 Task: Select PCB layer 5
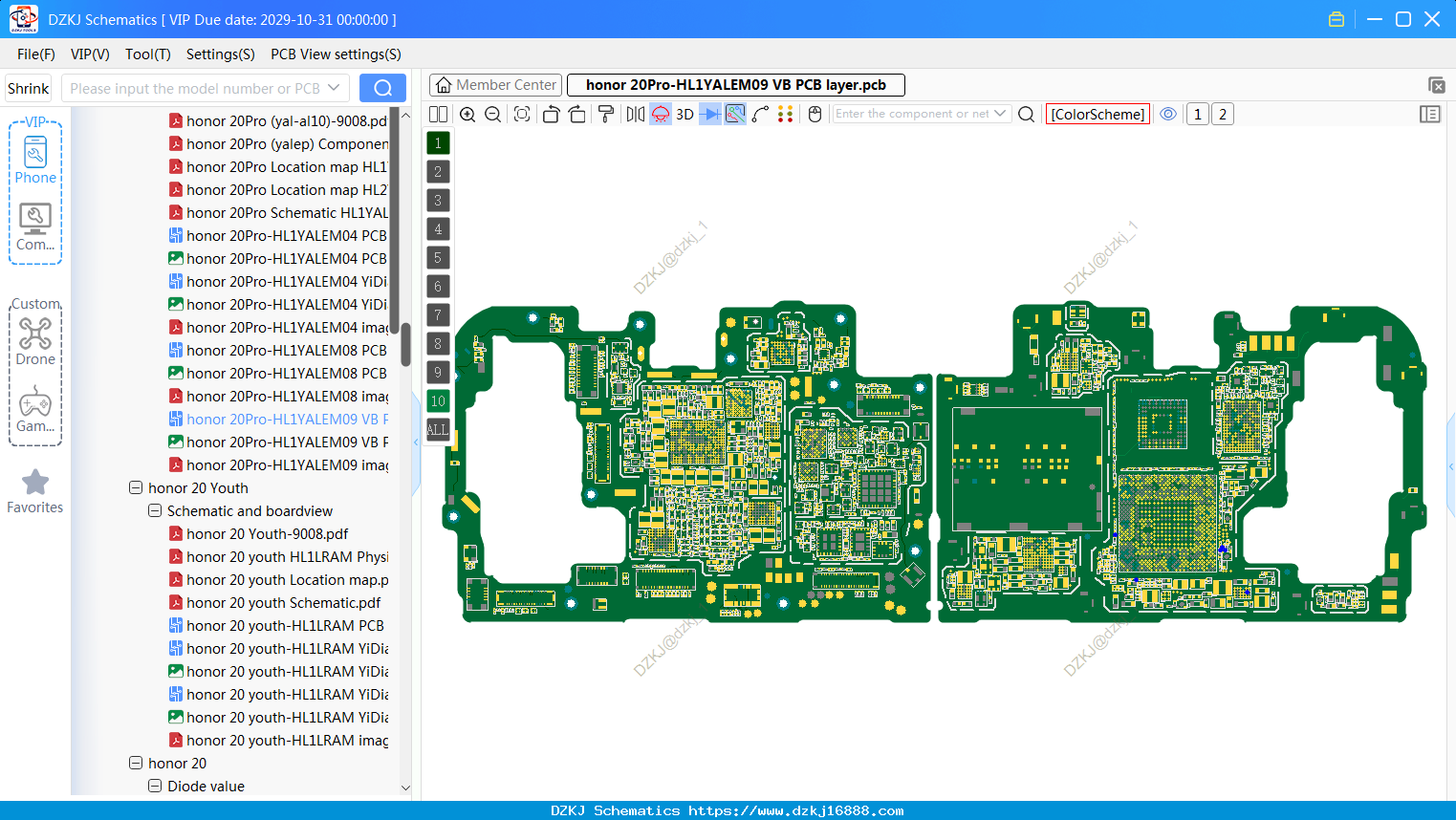pos(438,258)
